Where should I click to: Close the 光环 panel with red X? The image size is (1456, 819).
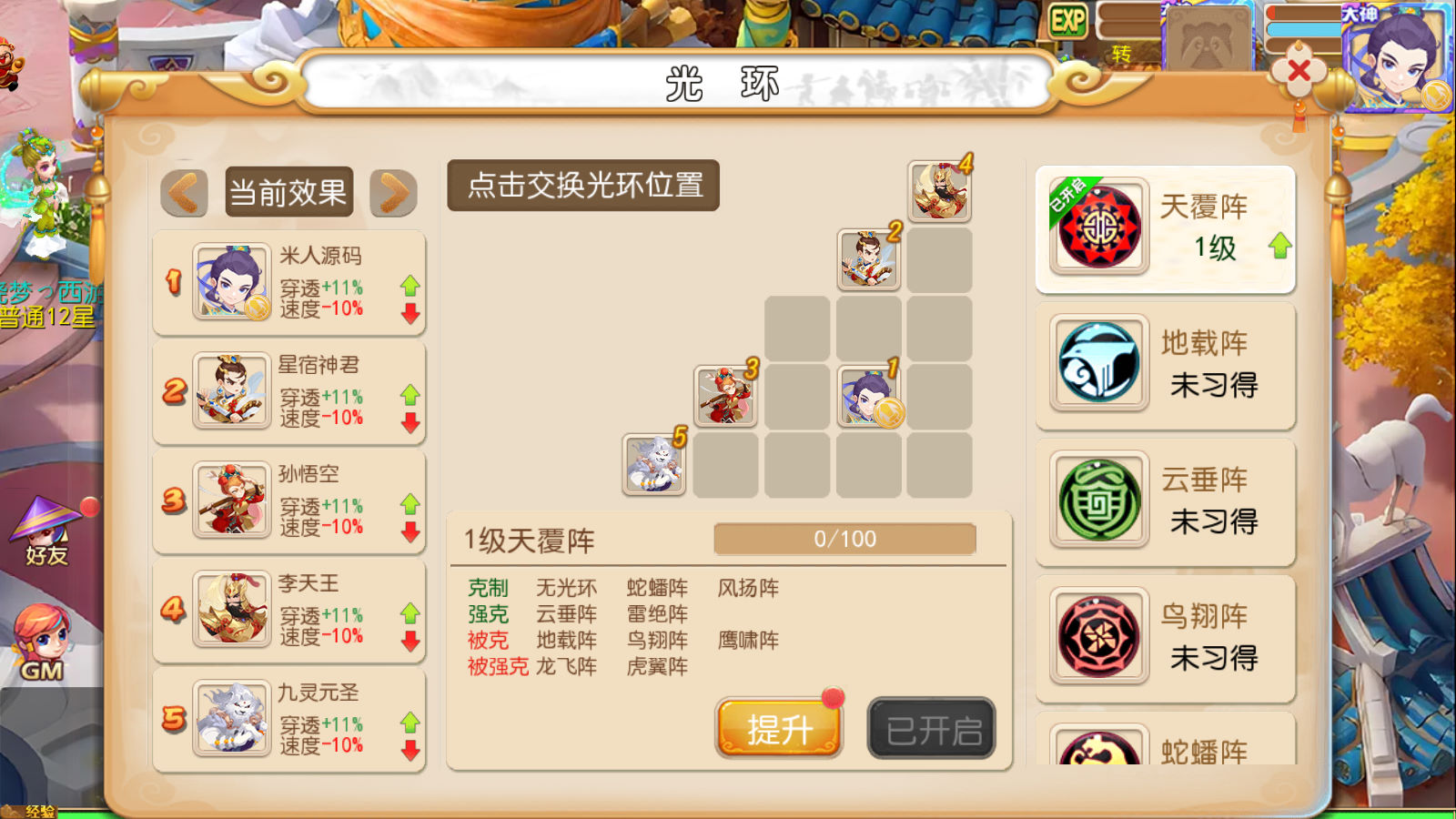[1299, 70]
